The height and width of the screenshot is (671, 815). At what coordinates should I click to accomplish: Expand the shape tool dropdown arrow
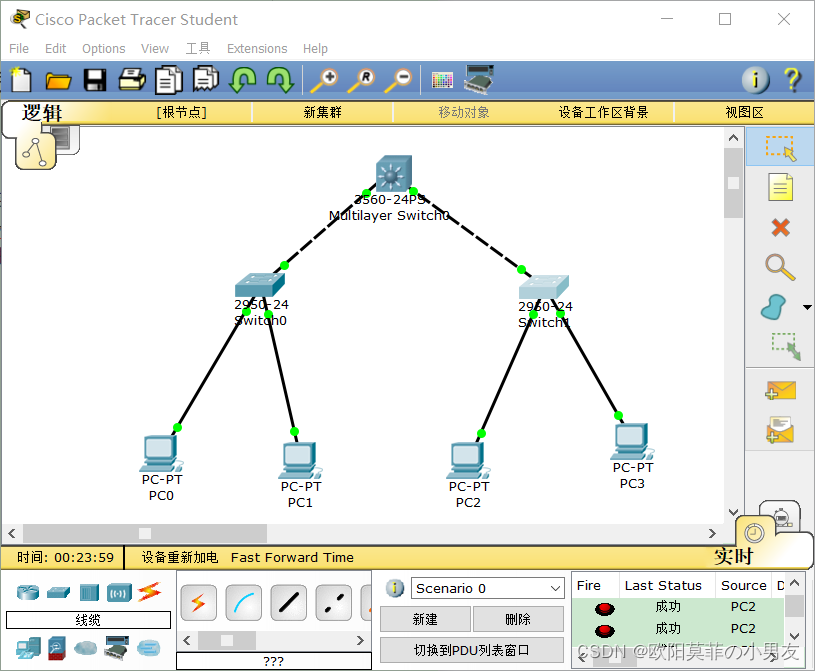point(807,307)
